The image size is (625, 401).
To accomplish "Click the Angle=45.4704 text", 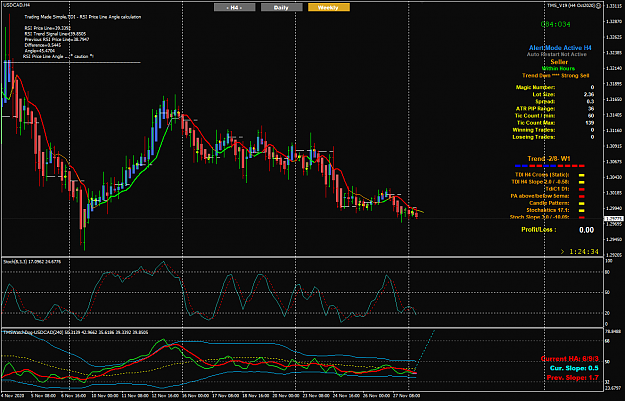I will (x=39, y=51).
